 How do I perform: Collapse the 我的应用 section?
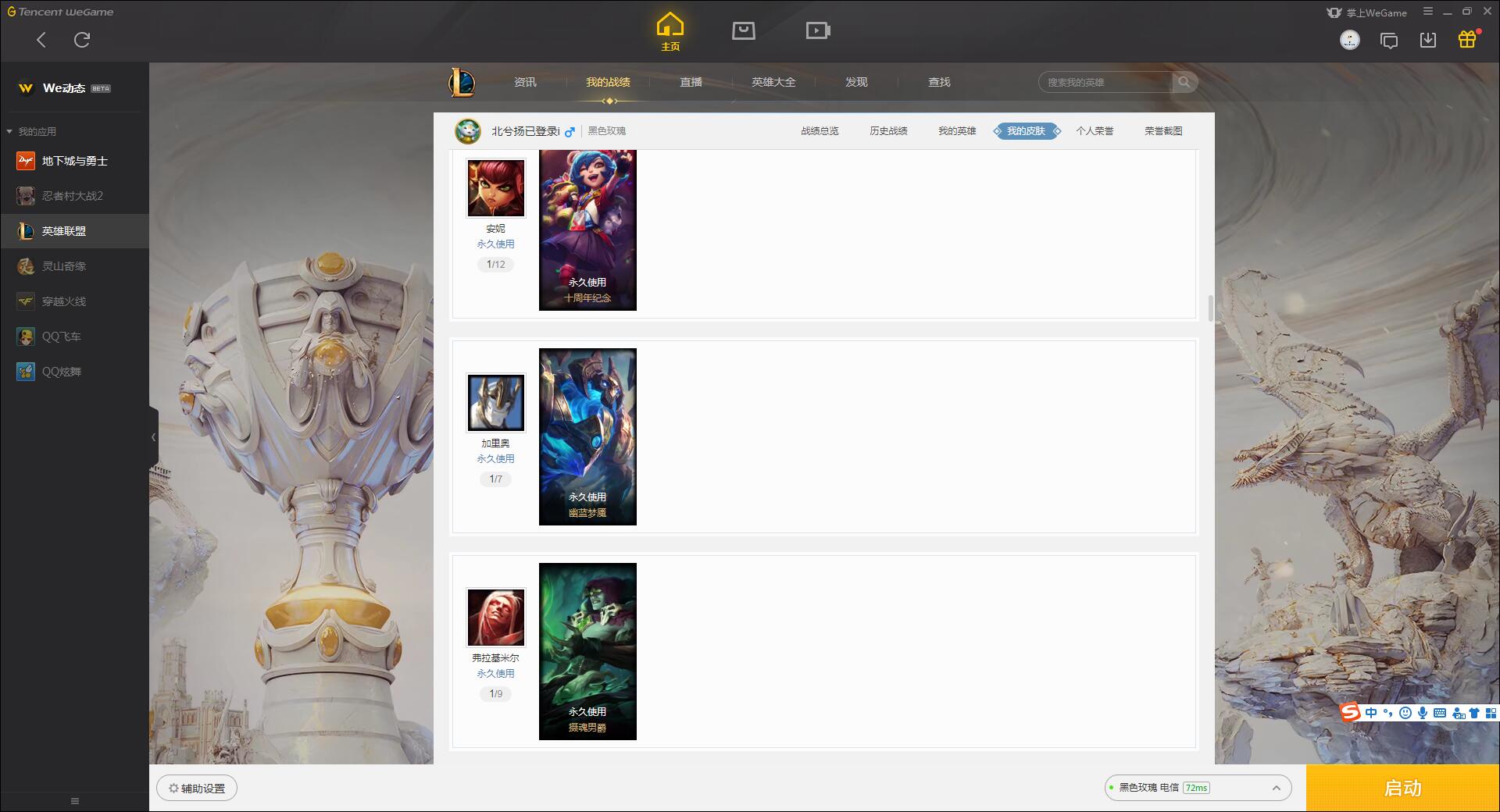click(31, 131)
